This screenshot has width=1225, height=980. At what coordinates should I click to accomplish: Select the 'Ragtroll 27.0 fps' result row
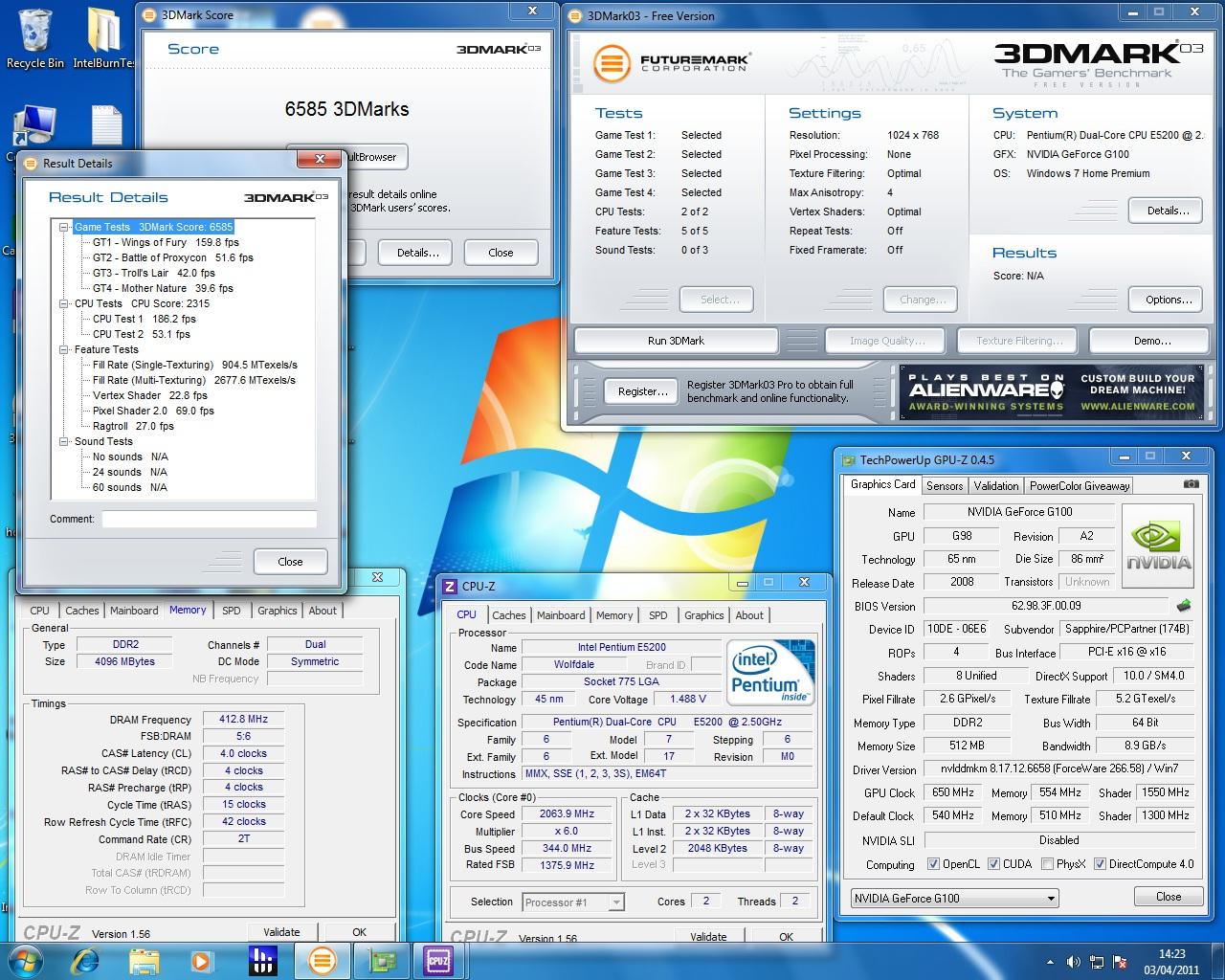[x=133, y=426]
